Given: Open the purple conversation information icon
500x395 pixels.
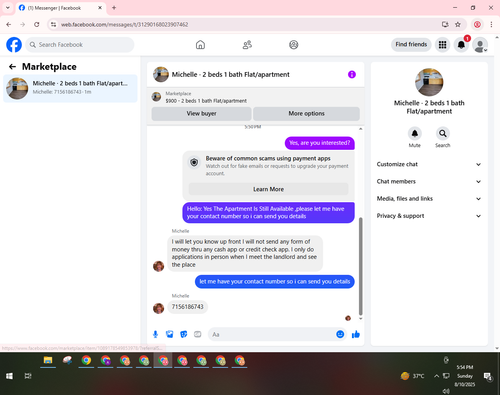Looking at the screenshot, I should click(352, 74).
